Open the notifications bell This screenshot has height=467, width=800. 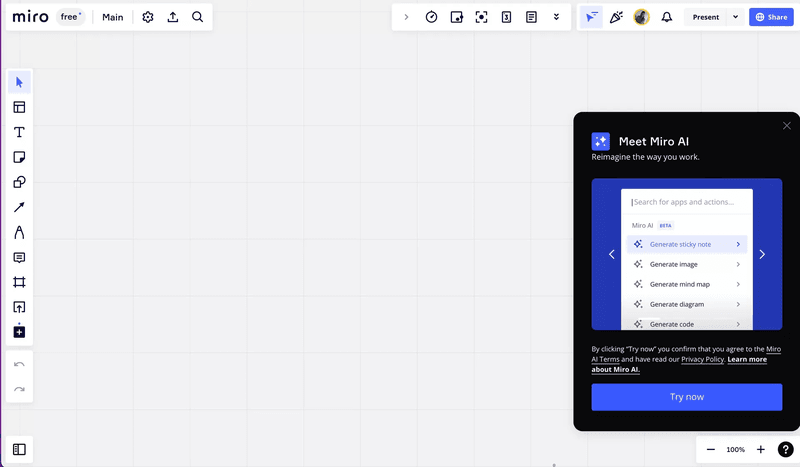[x=667, y=17]
